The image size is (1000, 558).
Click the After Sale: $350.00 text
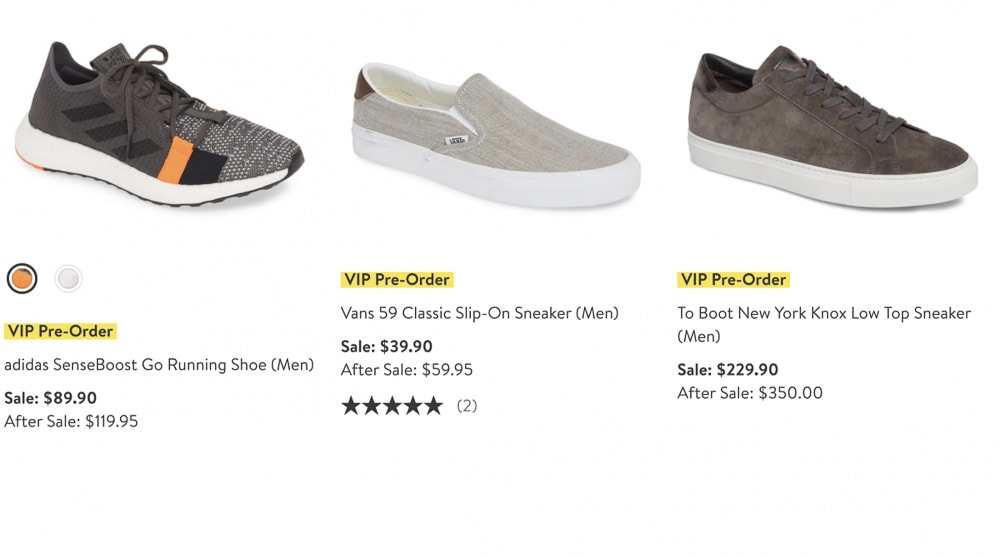click(x=750, y=393)
